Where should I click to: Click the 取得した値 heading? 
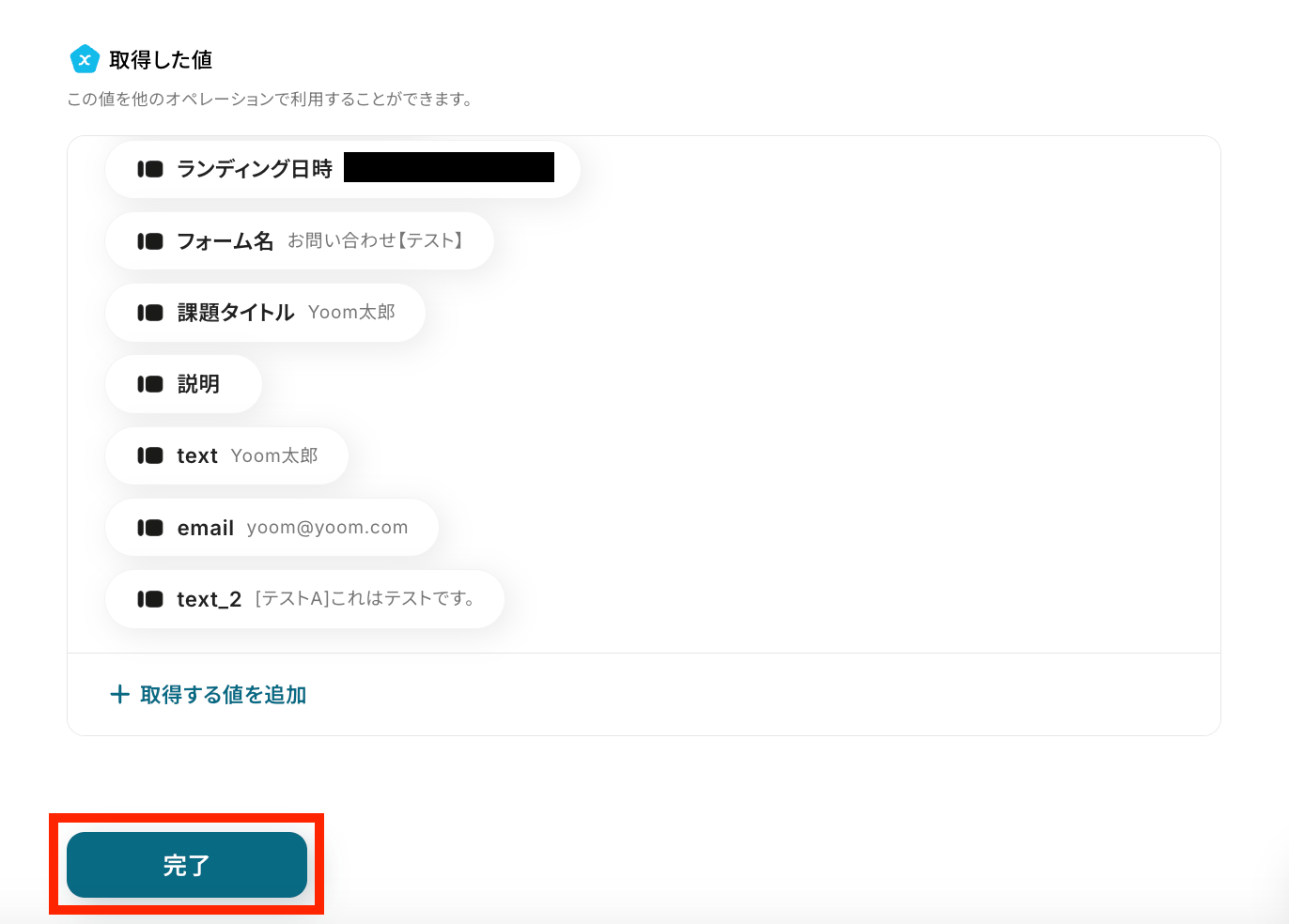tap(161, 60)
